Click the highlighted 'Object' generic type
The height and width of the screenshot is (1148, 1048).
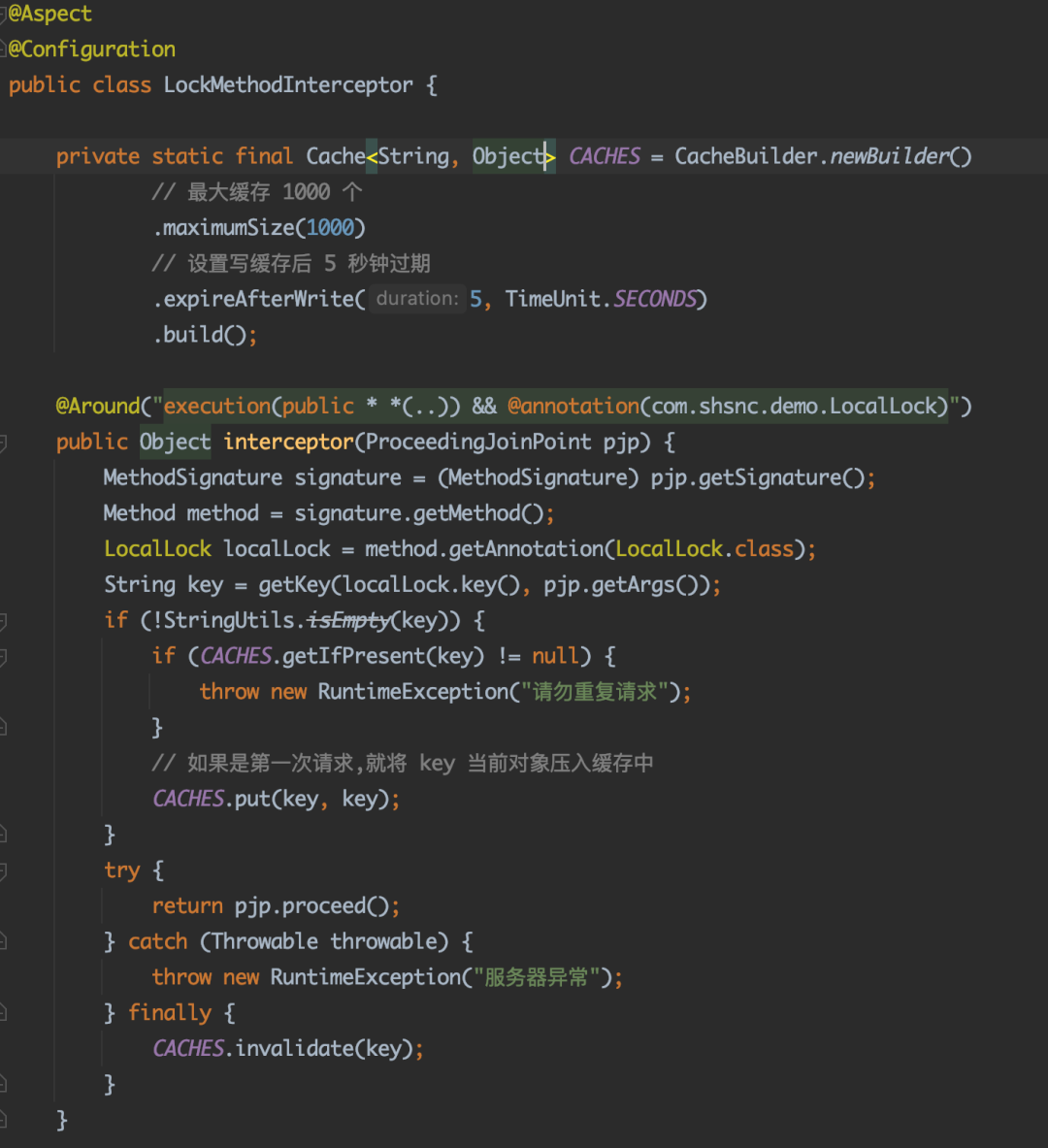508,156
